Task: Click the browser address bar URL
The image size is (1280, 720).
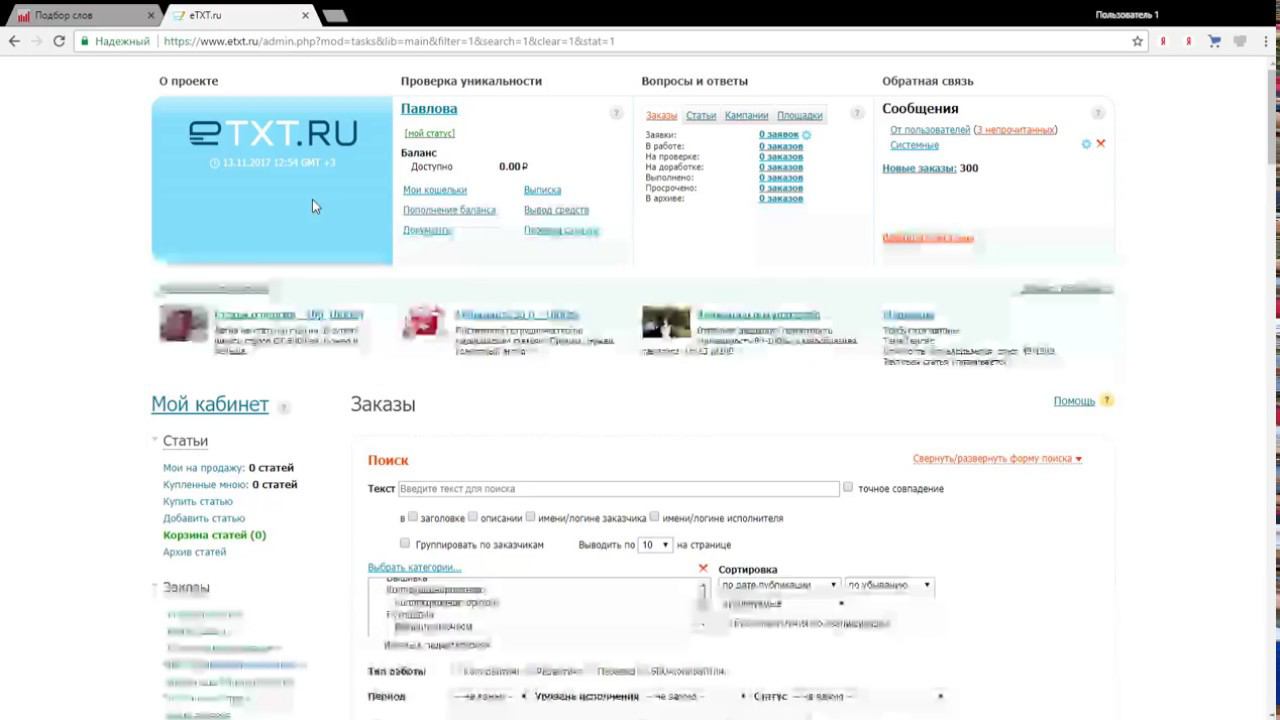Action: pos(389,41)
